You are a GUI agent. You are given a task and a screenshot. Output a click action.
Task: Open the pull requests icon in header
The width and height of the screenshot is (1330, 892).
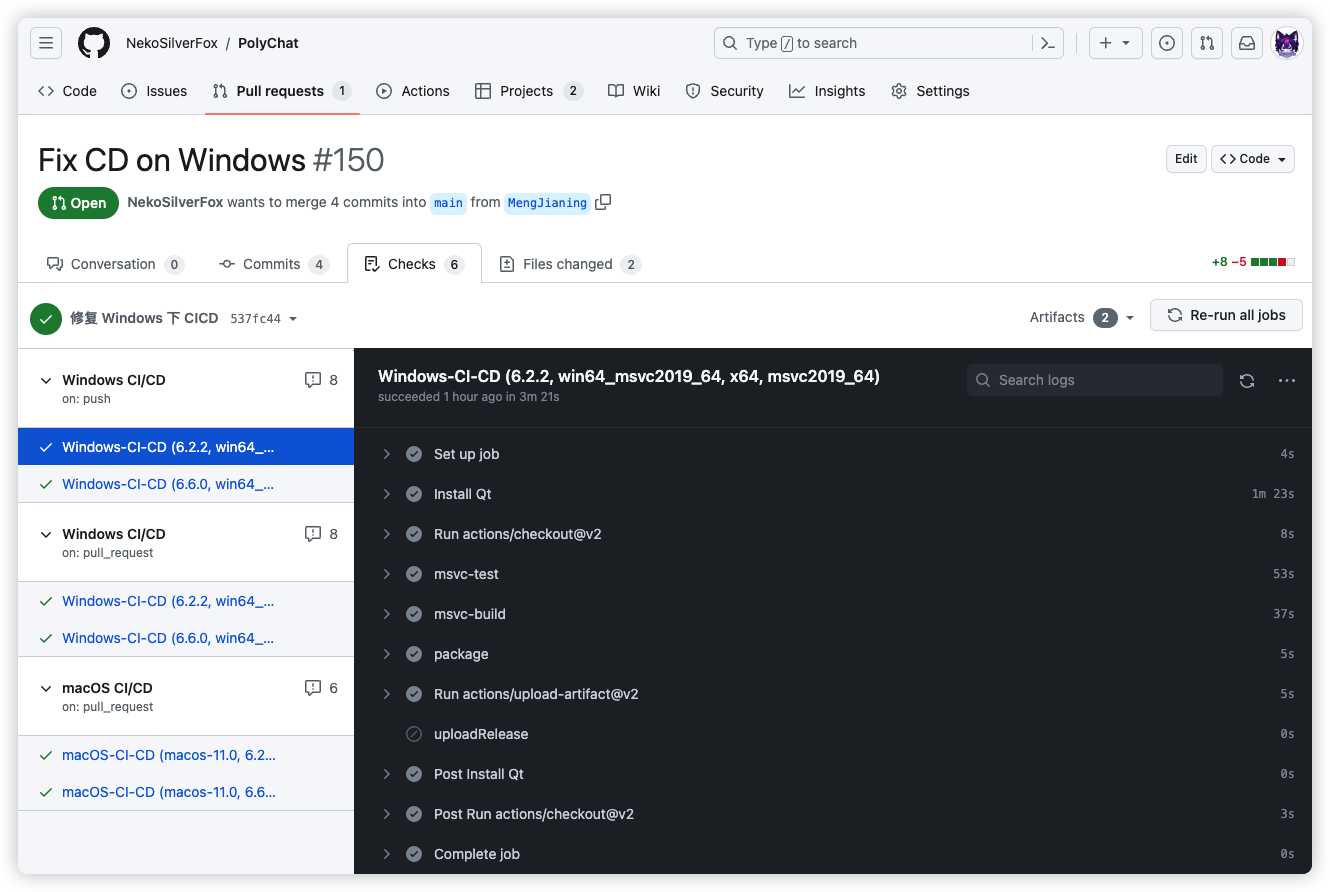coord(1207,43)
